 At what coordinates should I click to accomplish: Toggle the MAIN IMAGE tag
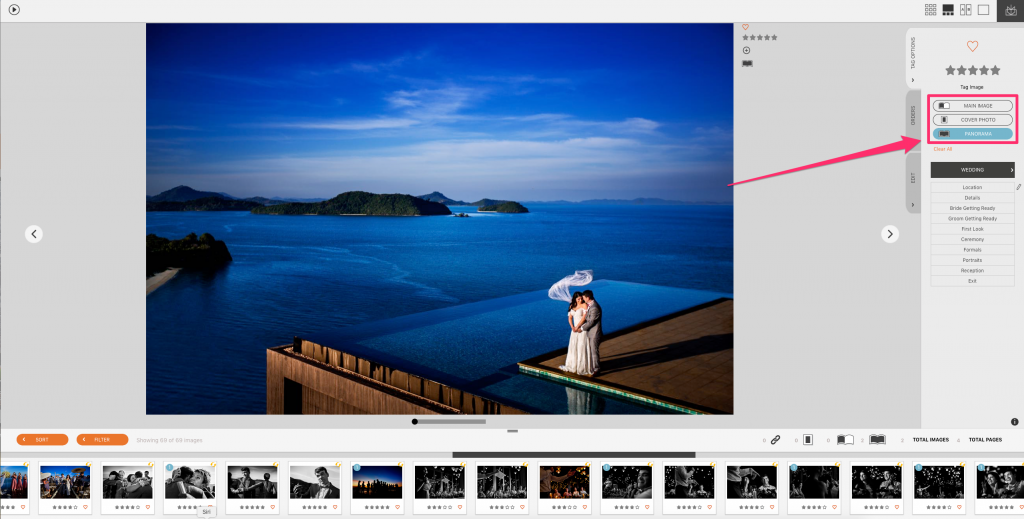click(972, 106)
